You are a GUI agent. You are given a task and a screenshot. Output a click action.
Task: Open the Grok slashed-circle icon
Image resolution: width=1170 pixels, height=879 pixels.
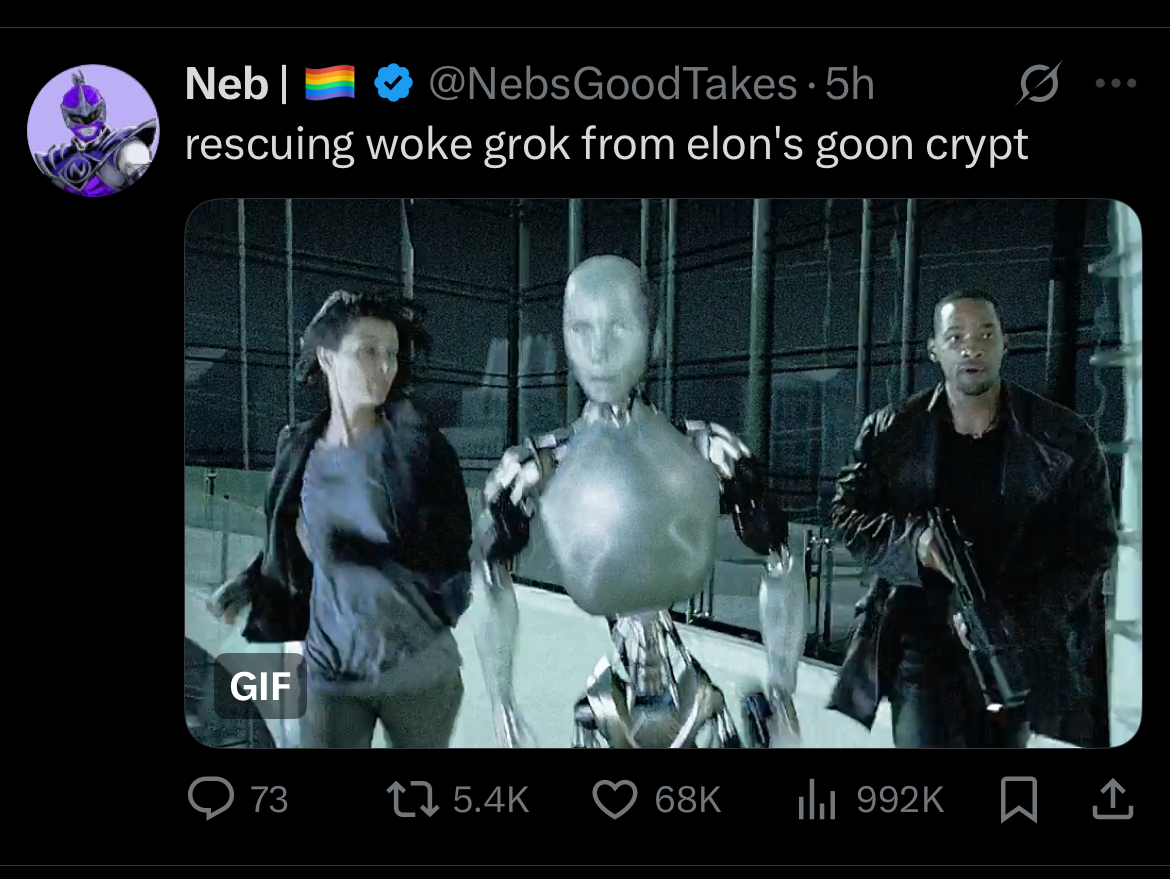(1038, 83)
